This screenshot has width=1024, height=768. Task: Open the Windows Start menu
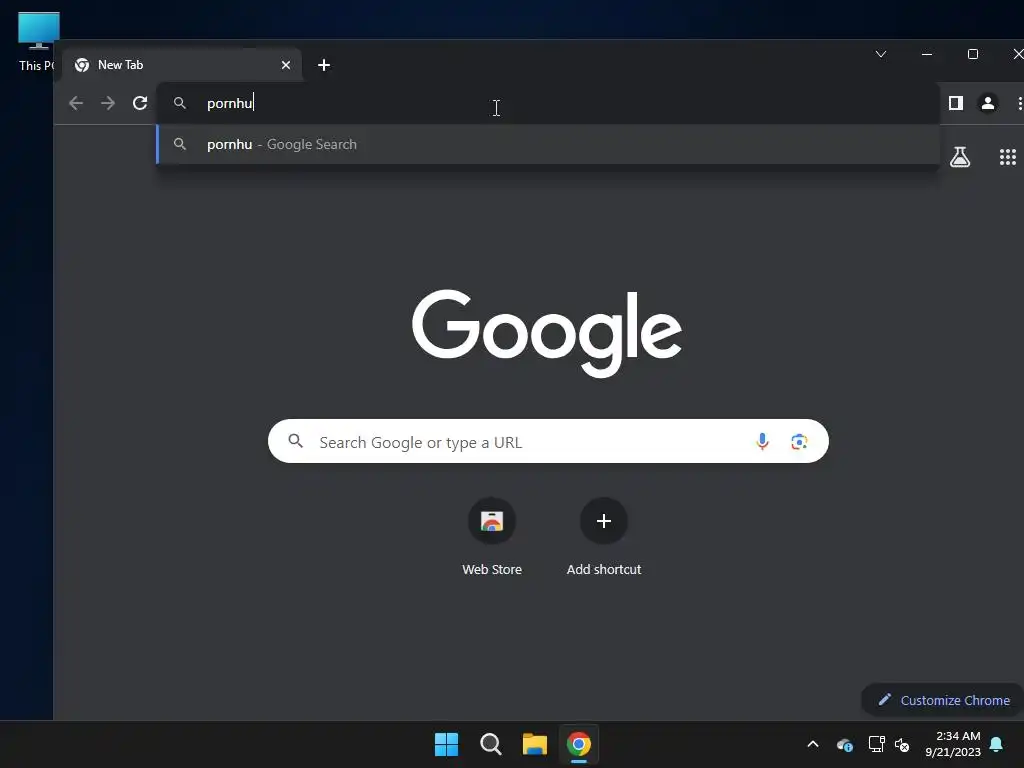pos(447,744)
